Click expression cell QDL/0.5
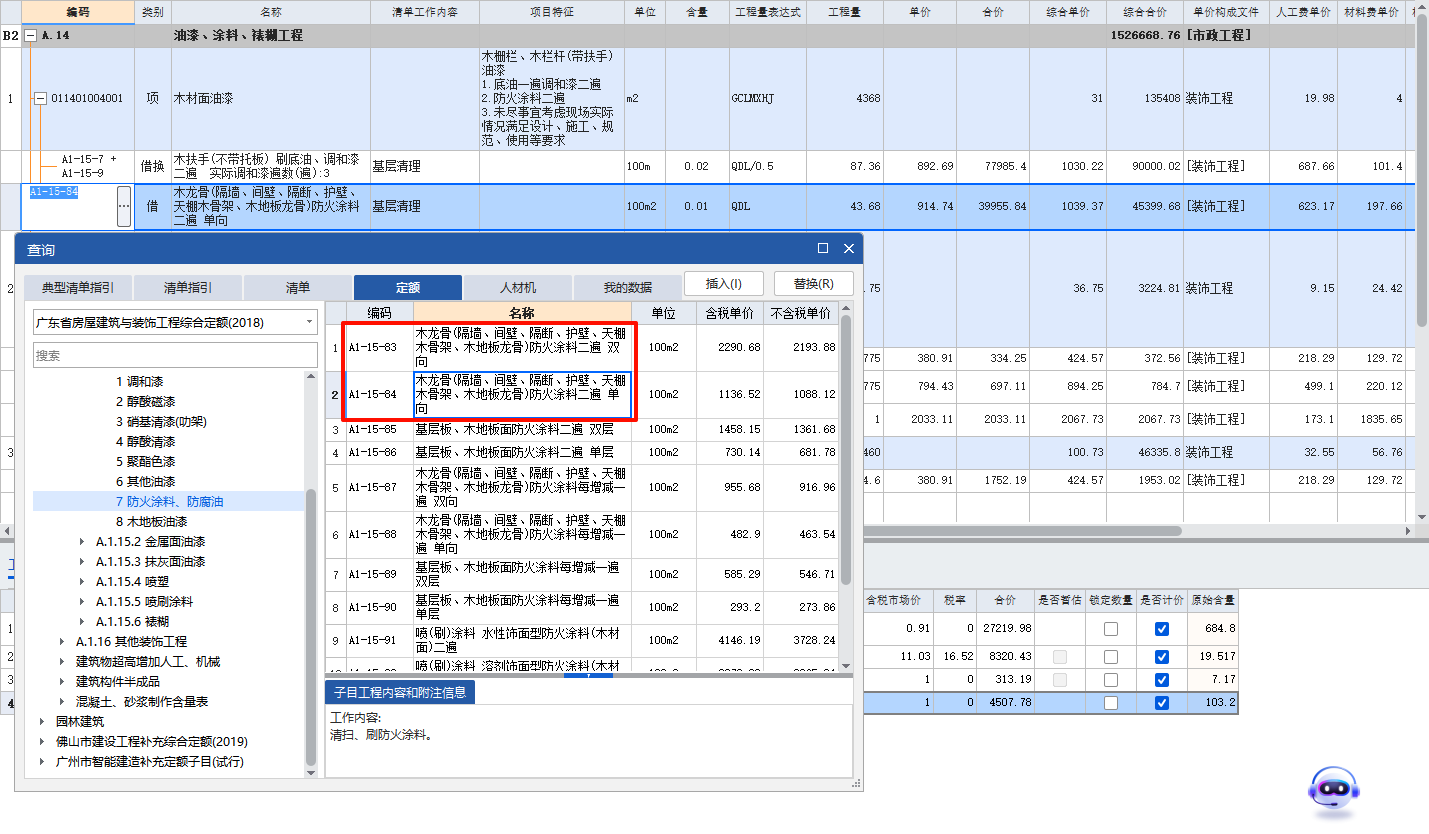 pos(768,166)
